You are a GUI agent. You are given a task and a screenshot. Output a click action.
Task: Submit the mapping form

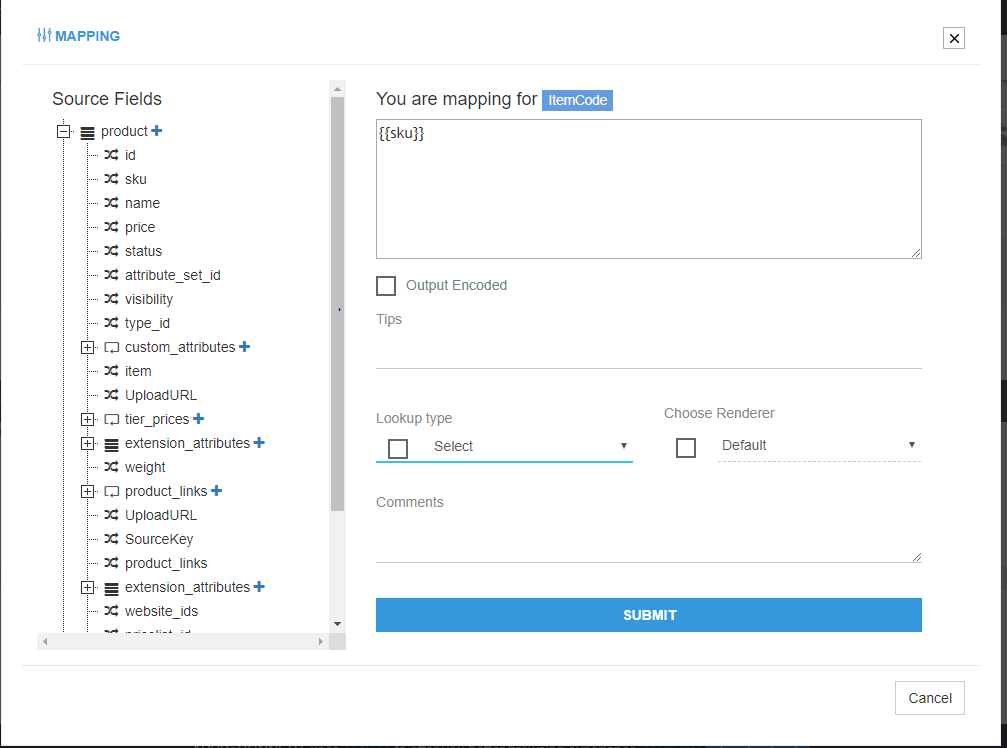coord(648,615)
